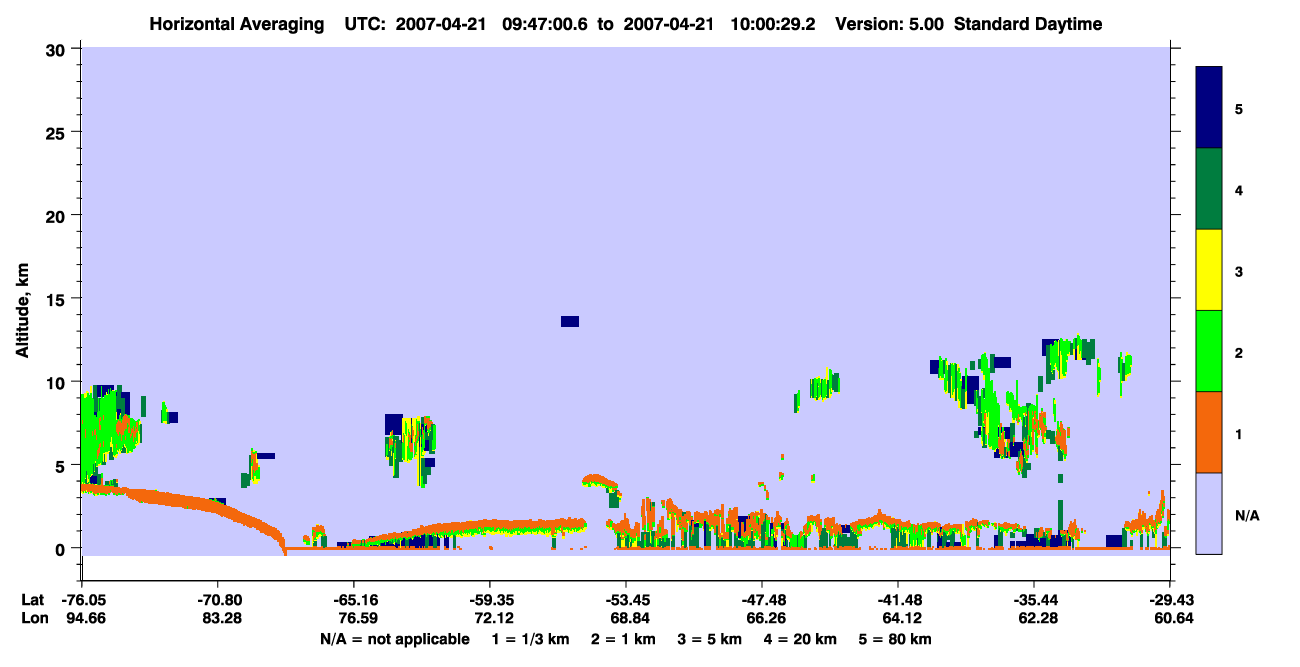Image resolution: width=1300 pixels, height=667 pixels.
Task: Click the 'Lon' row label
Action: 33,619
